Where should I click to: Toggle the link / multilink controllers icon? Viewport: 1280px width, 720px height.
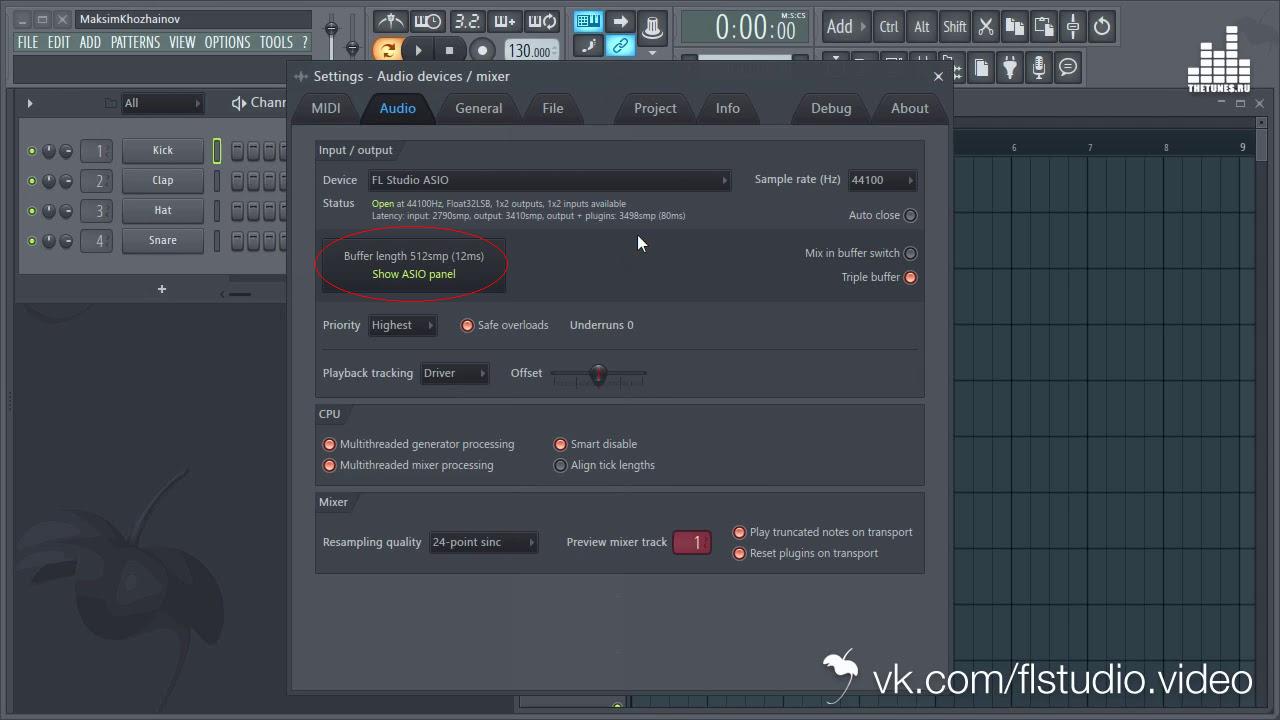click(621, 46)
